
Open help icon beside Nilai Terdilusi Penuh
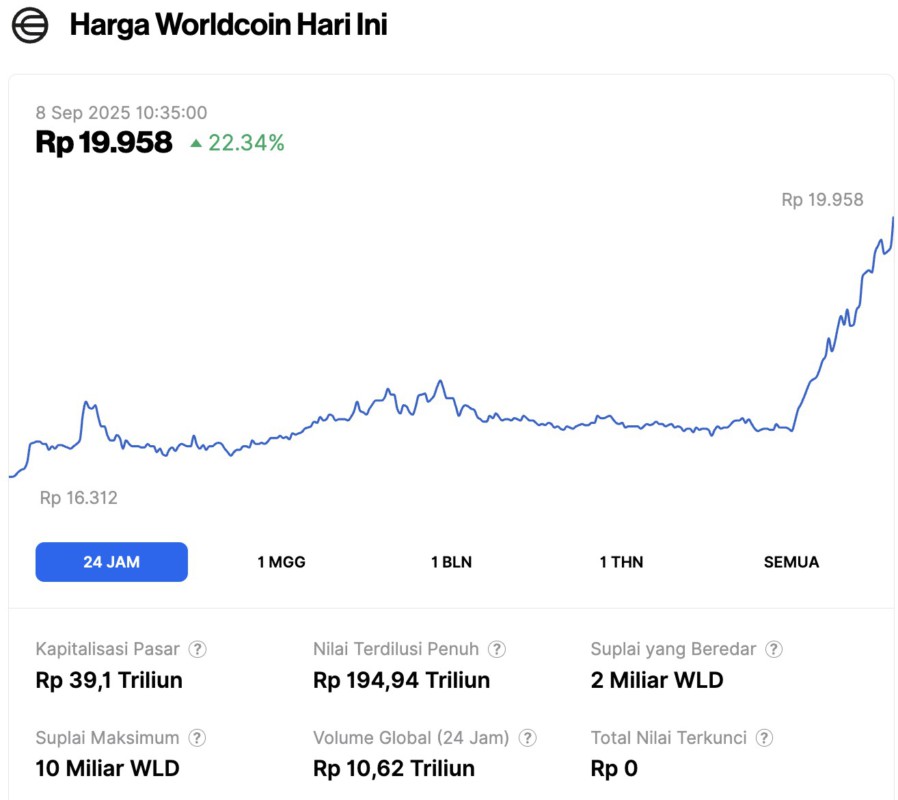click(497, 649)
